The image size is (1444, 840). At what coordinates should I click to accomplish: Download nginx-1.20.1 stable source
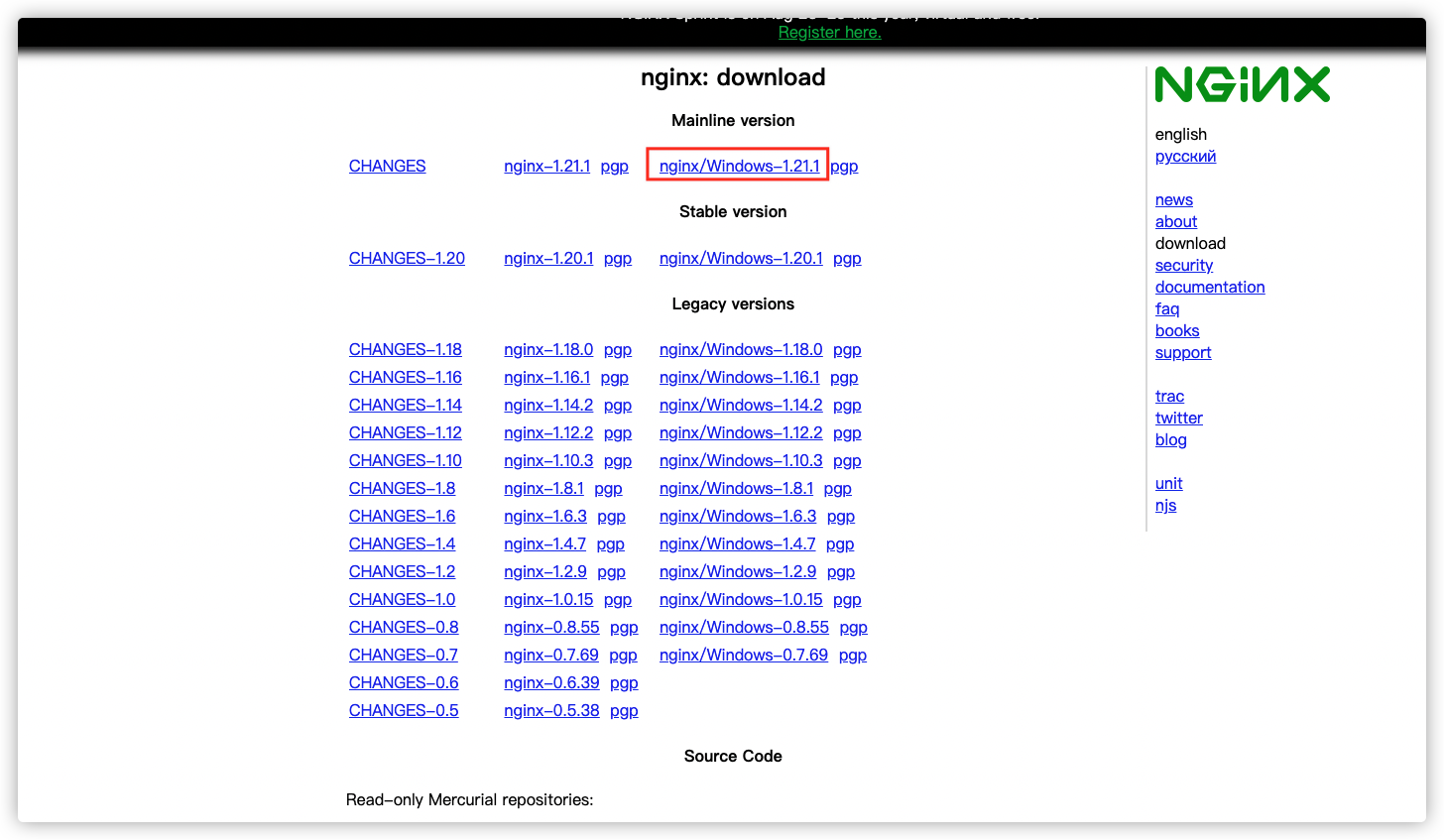click(548, 259)
